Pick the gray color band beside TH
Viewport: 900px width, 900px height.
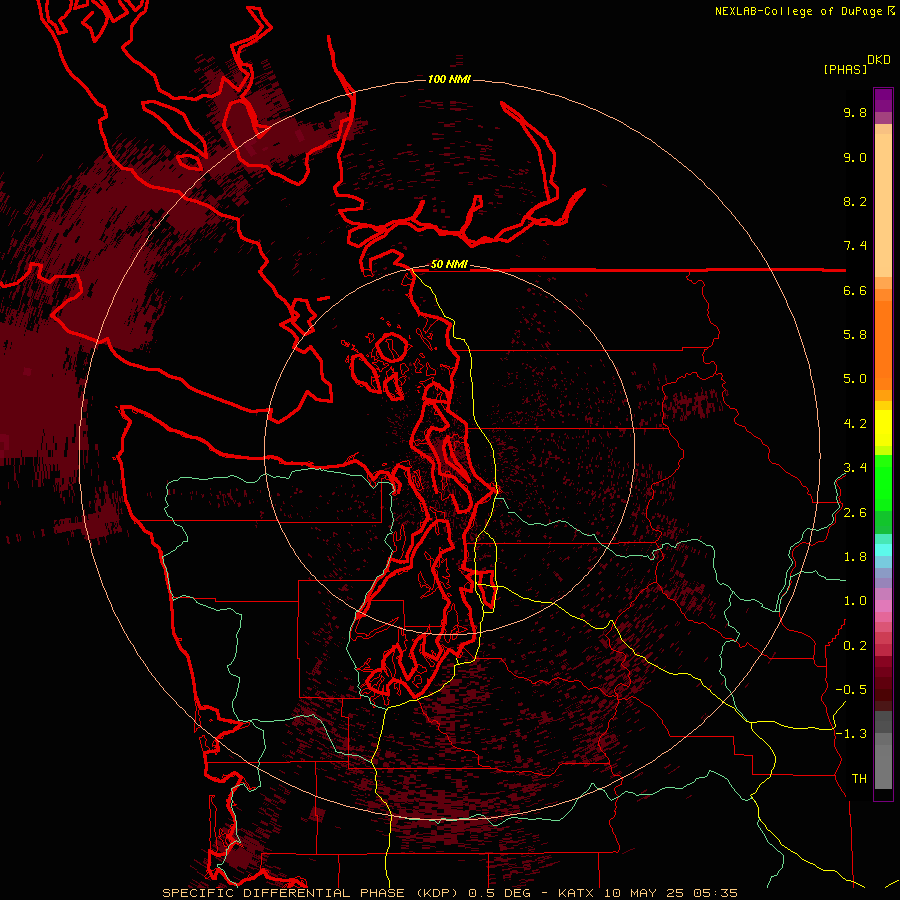pyautogui.click(x=883, y=769)
